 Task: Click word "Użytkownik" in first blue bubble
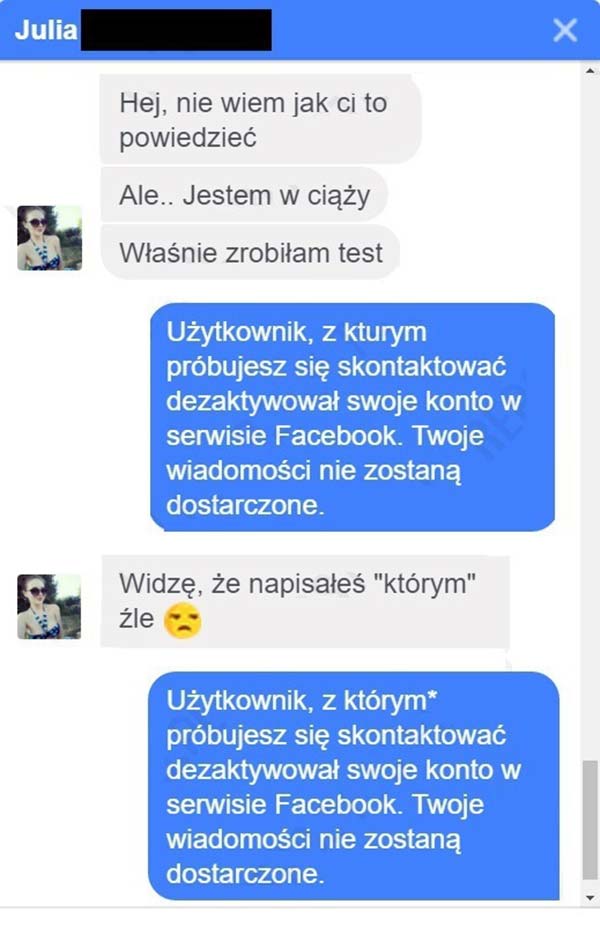pos(238,333)
